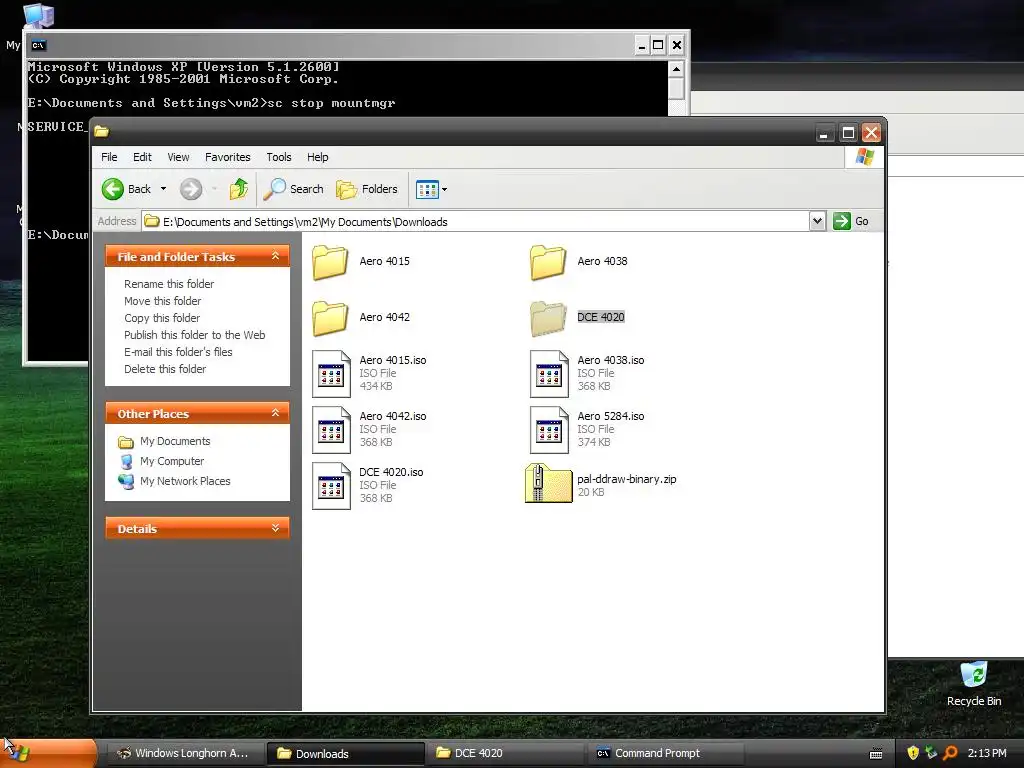Click the magnifier search tray icon
The width and height of the screenshot is (1024, 768).
click(950, 753)
